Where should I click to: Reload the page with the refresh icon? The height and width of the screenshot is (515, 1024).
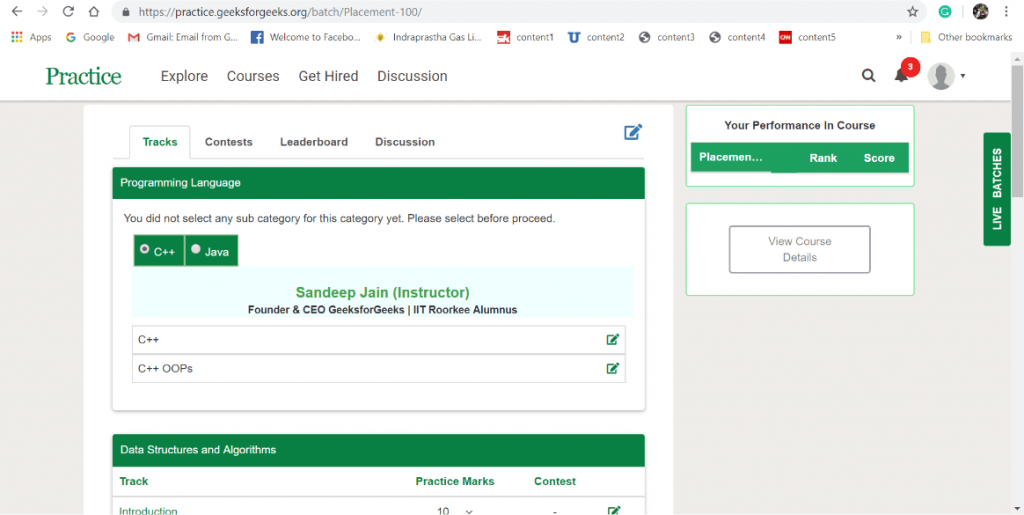[68, 12]
